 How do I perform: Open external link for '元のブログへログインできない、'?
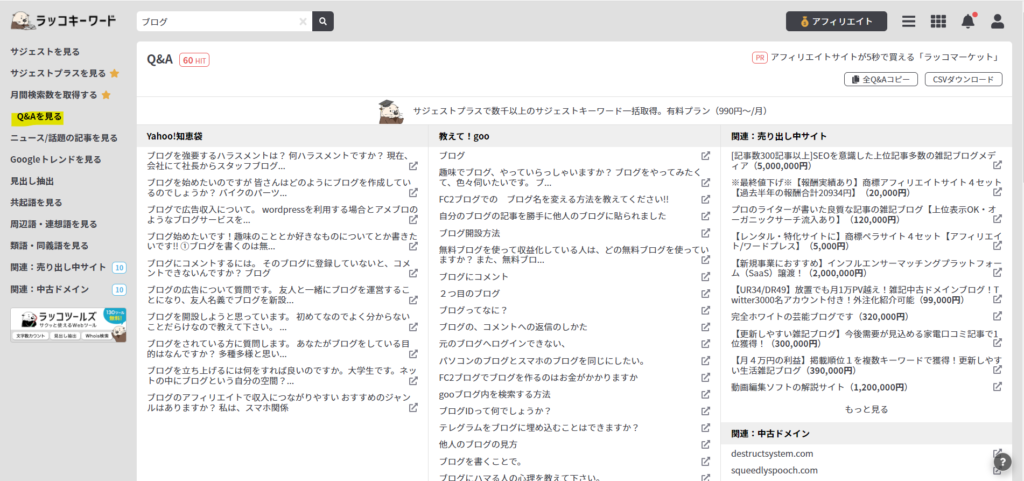[705, 343]
